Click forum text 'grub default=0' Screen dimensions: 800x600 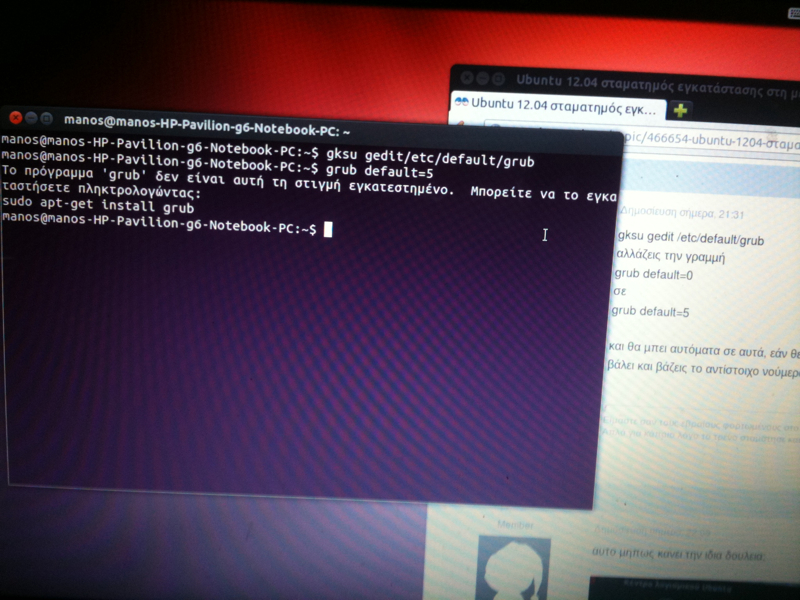(654, 274)
